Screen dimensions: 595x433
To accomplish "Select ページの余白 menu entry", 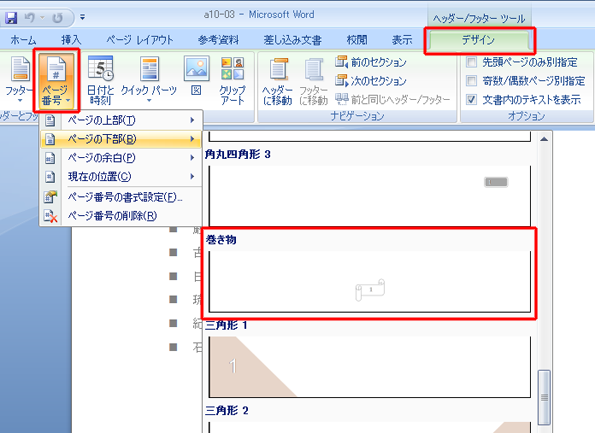I will 121,157.
